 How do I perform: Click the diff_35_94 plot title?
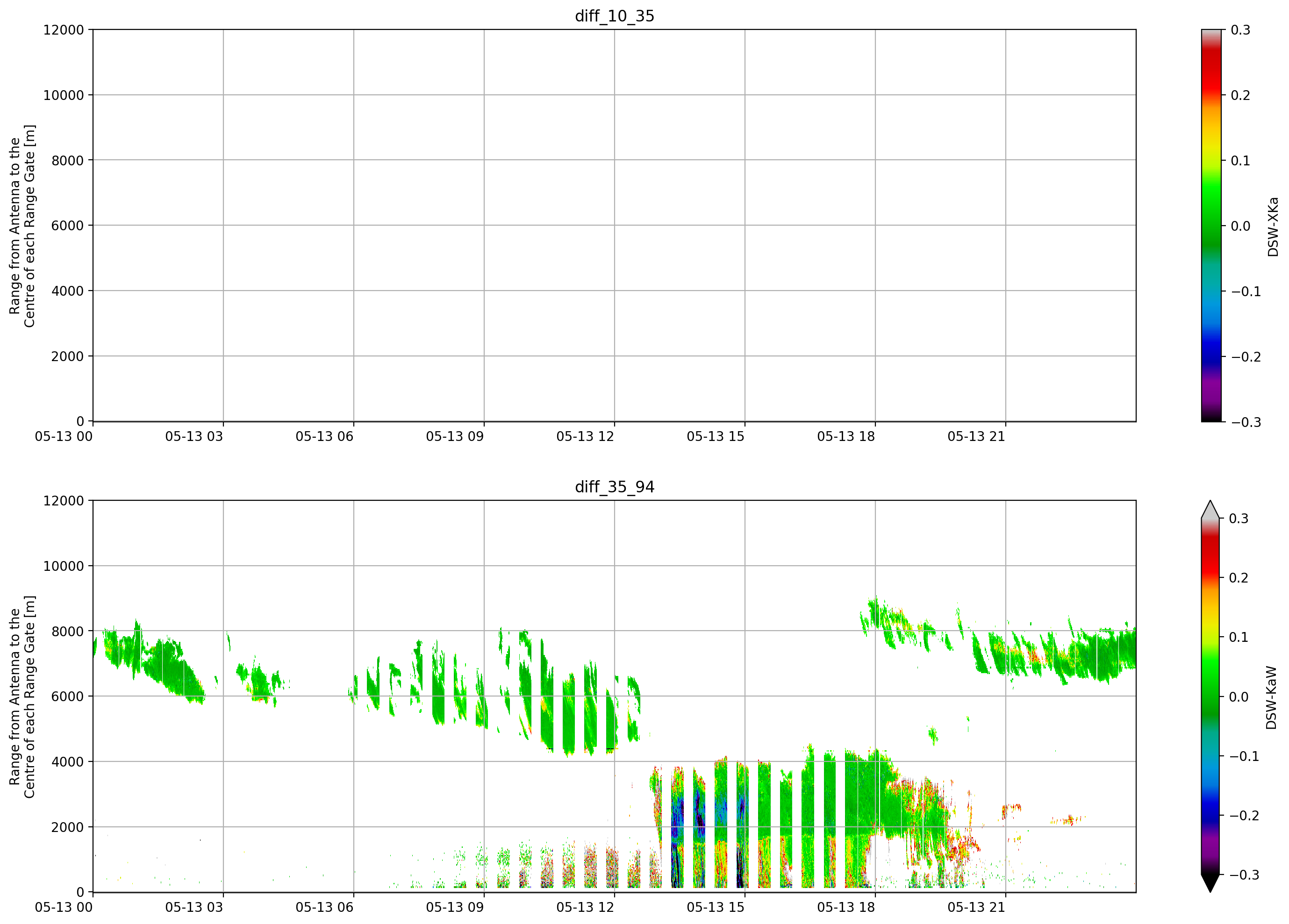(615, 487)
